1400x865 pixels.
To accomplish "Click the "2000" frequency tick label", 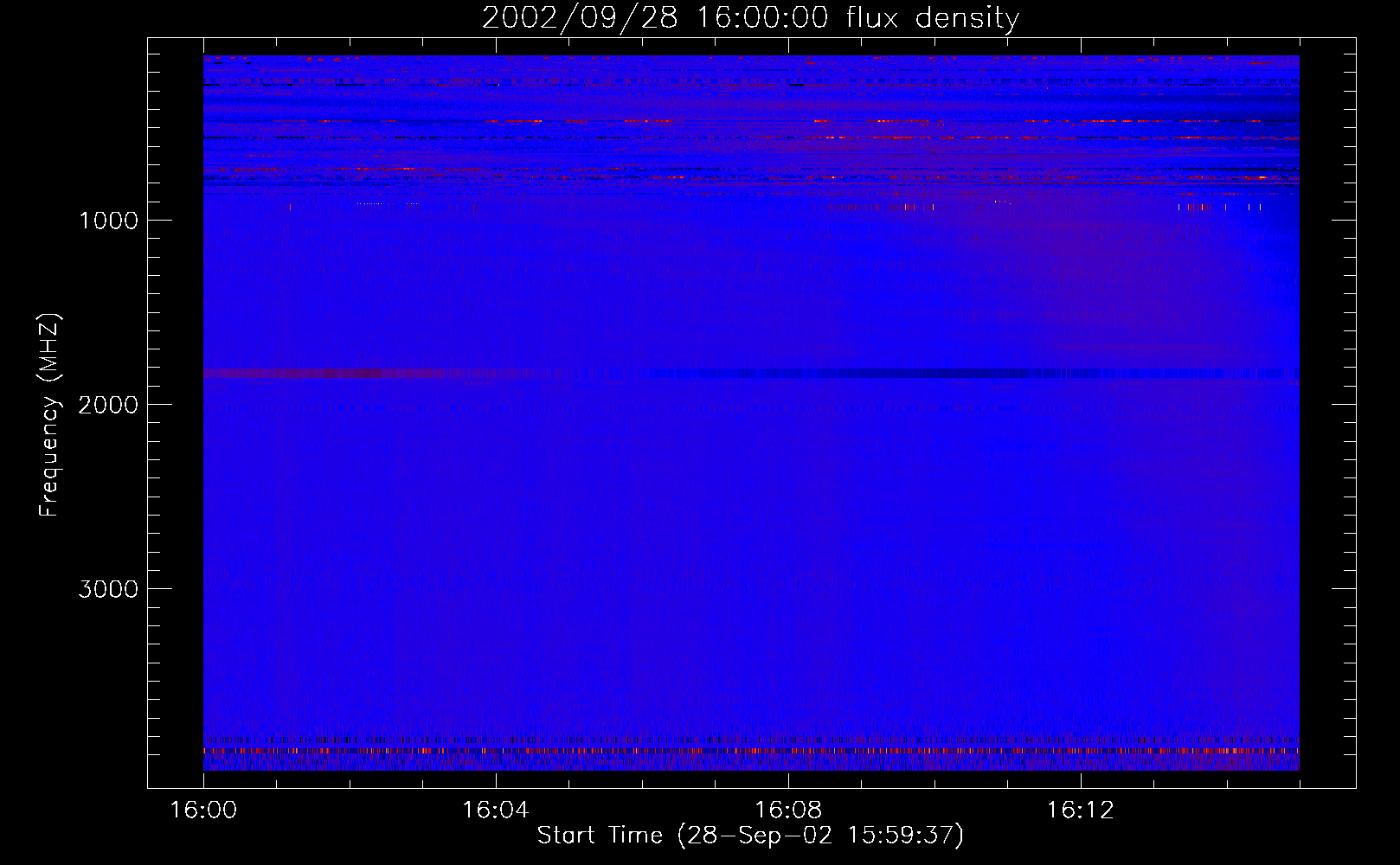I will pyautogui.click(x=108, y=405).
